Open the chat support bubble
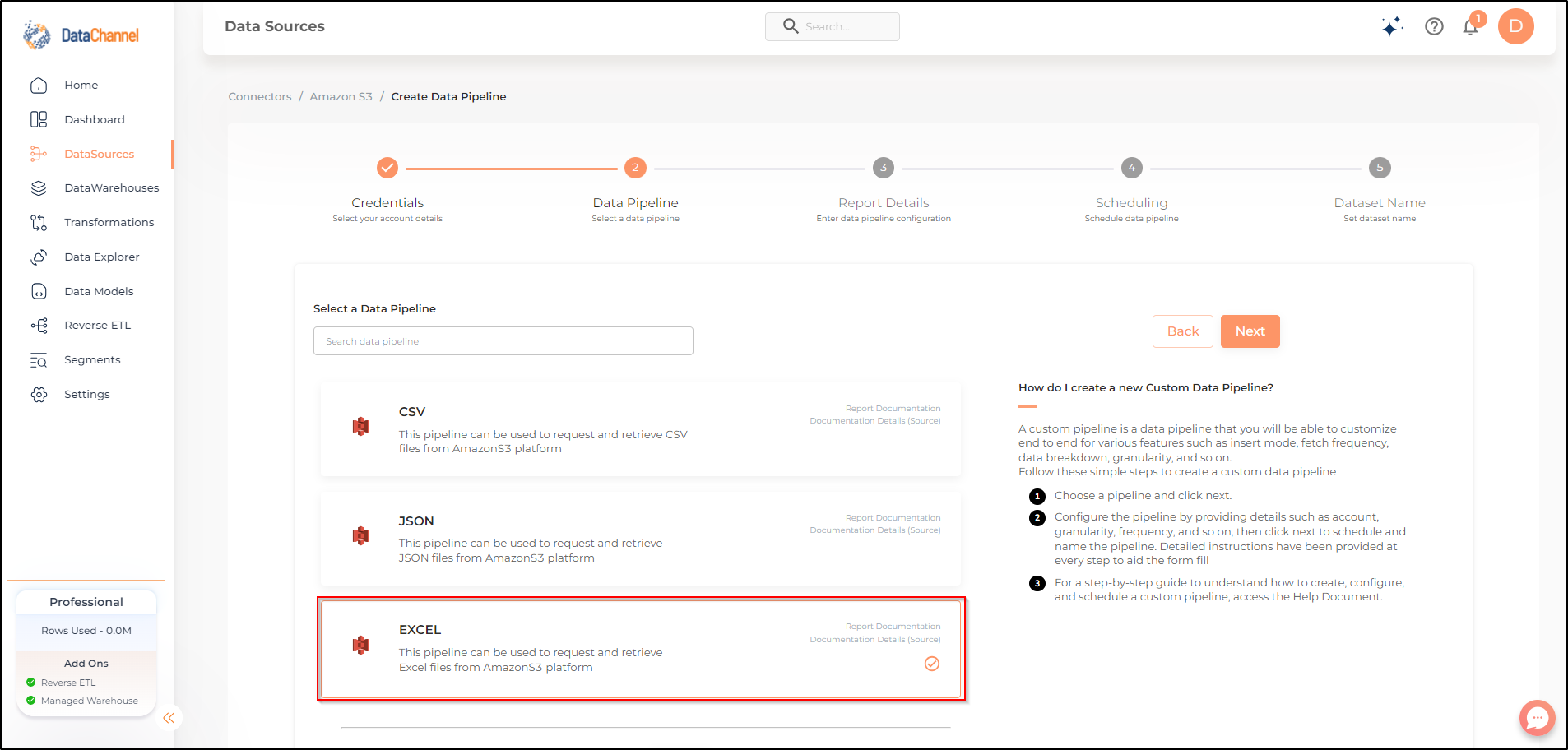The height and width of the screenshot is (750, 1568). click(1537, 718)
